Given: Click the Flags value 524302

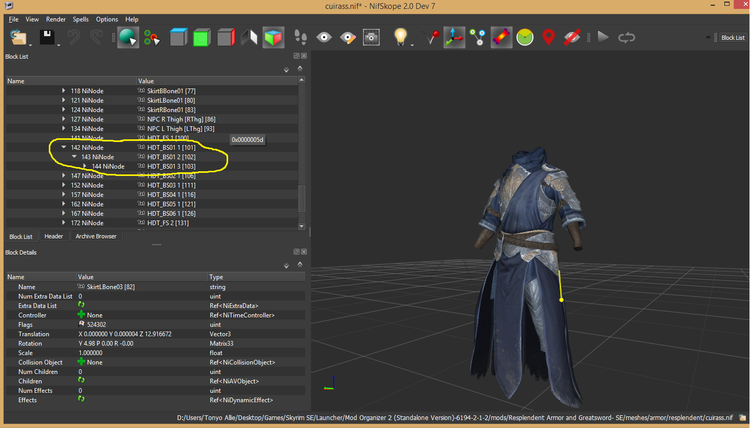Looking at the screenshot, I should pyautogui.click(x=96, y=324).
